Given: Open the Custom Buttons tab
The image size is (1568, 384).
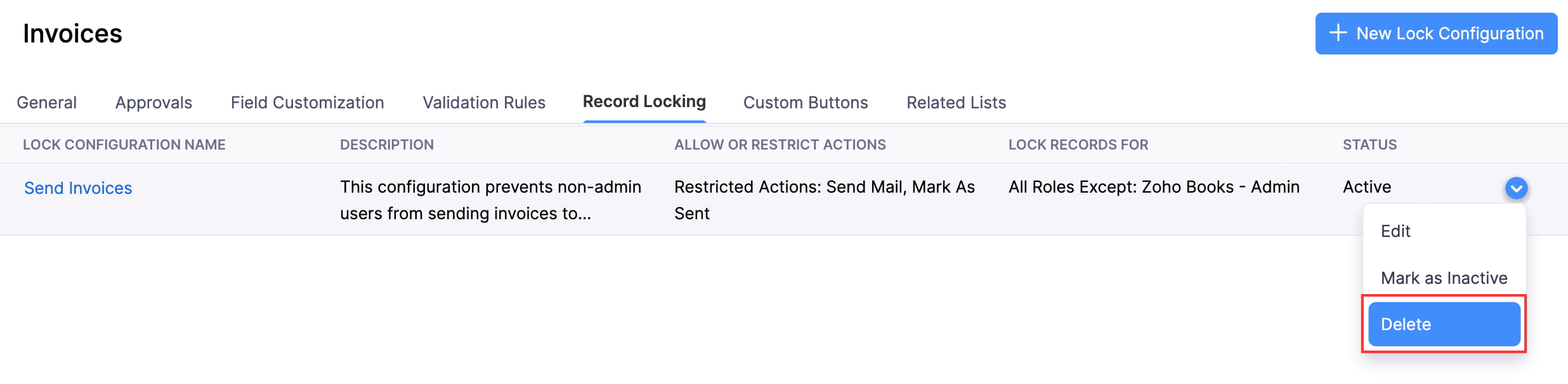Looking at the screenshot, I should pyautogui.click(x=806, y=102).
